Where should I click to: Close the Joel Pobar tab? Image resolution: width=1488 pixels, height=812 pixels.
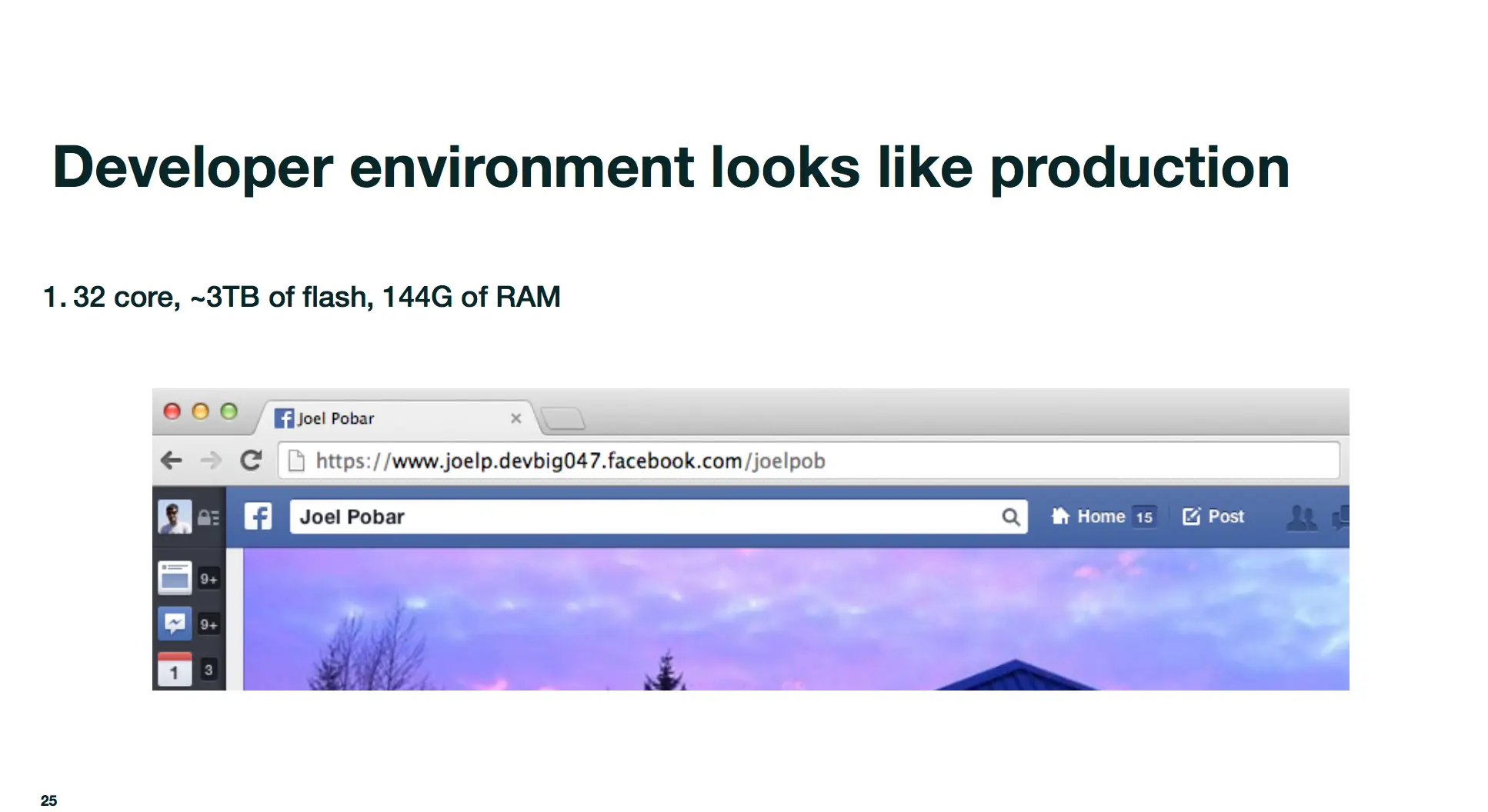516,418
